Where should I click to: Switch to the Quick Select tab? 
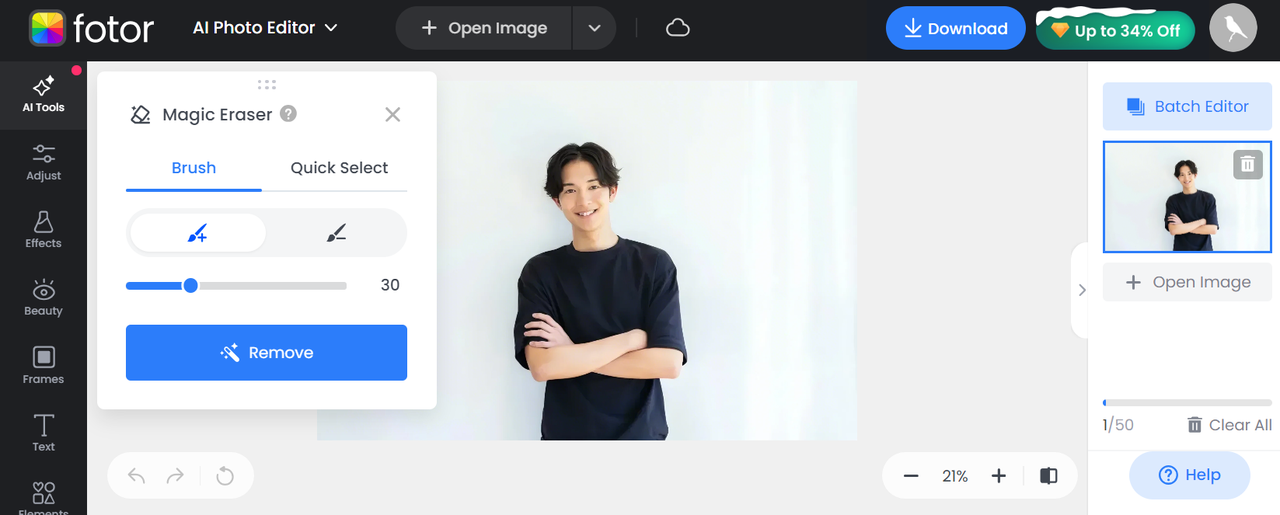coord(339,168)
